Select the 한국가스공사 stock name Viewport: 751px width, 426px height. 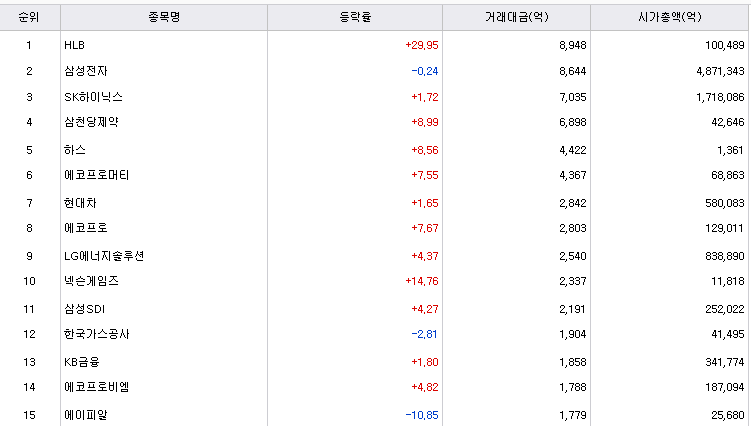point(97,334)
